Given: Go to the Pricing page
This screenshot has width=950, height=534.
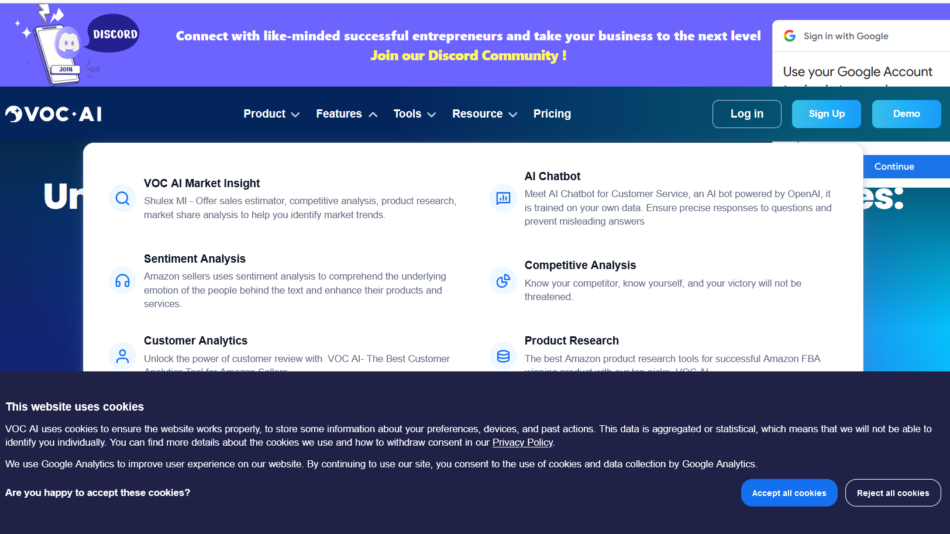Looking at the screenshot, I should pos(552,114).
